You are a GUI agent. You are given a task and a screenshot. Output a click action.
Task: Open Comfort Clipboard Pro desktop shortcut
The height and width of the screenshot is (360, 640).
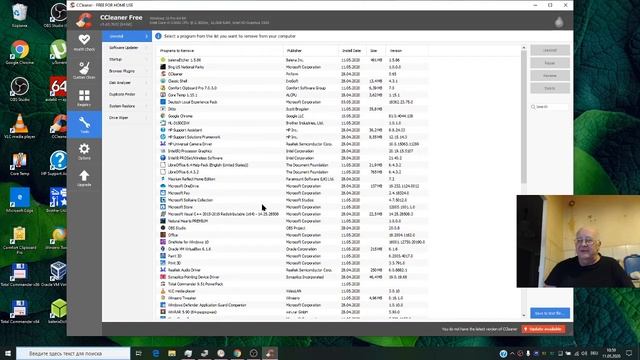point(20,241)
